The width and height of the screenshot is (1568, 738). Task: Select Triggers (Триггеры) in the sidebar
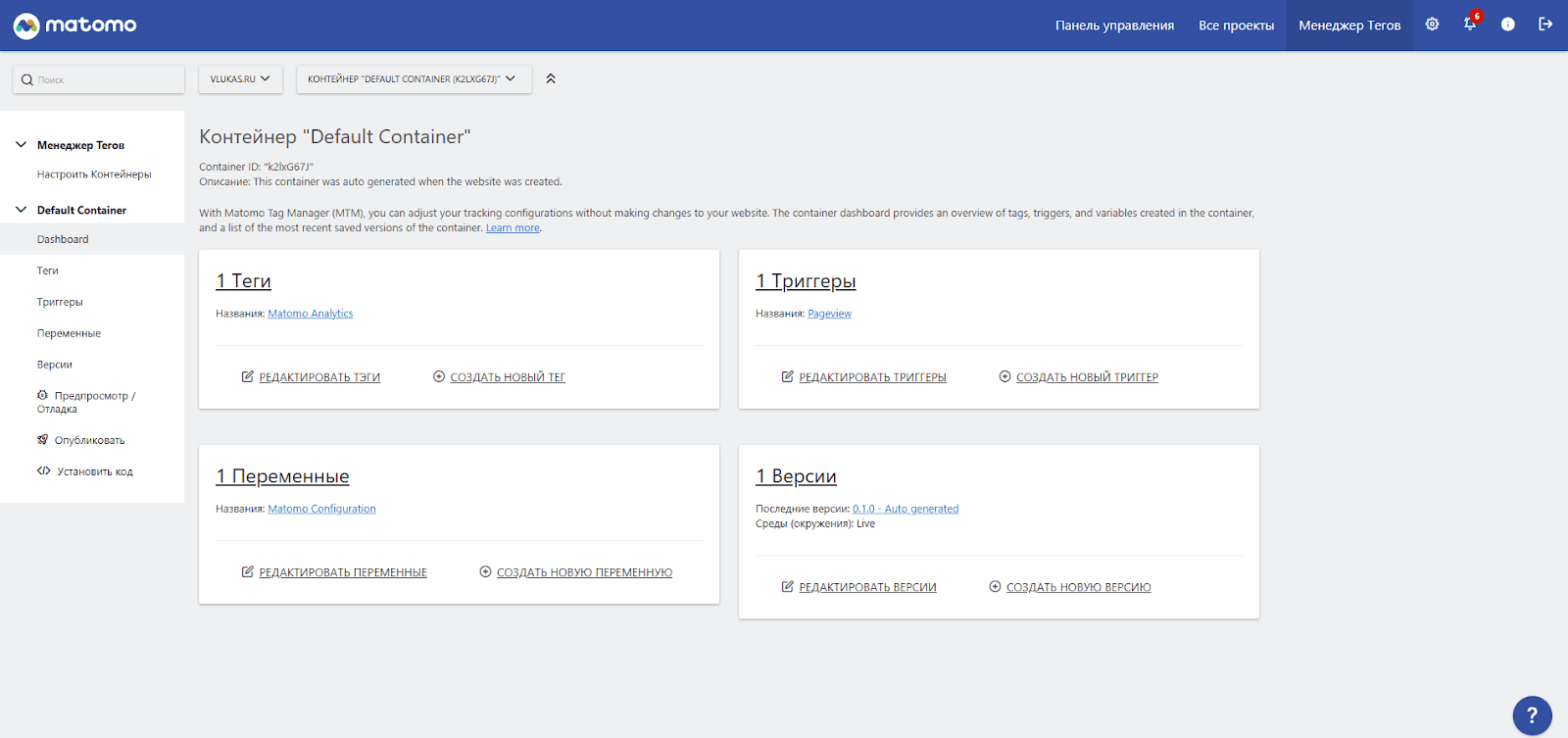(60, 302)
